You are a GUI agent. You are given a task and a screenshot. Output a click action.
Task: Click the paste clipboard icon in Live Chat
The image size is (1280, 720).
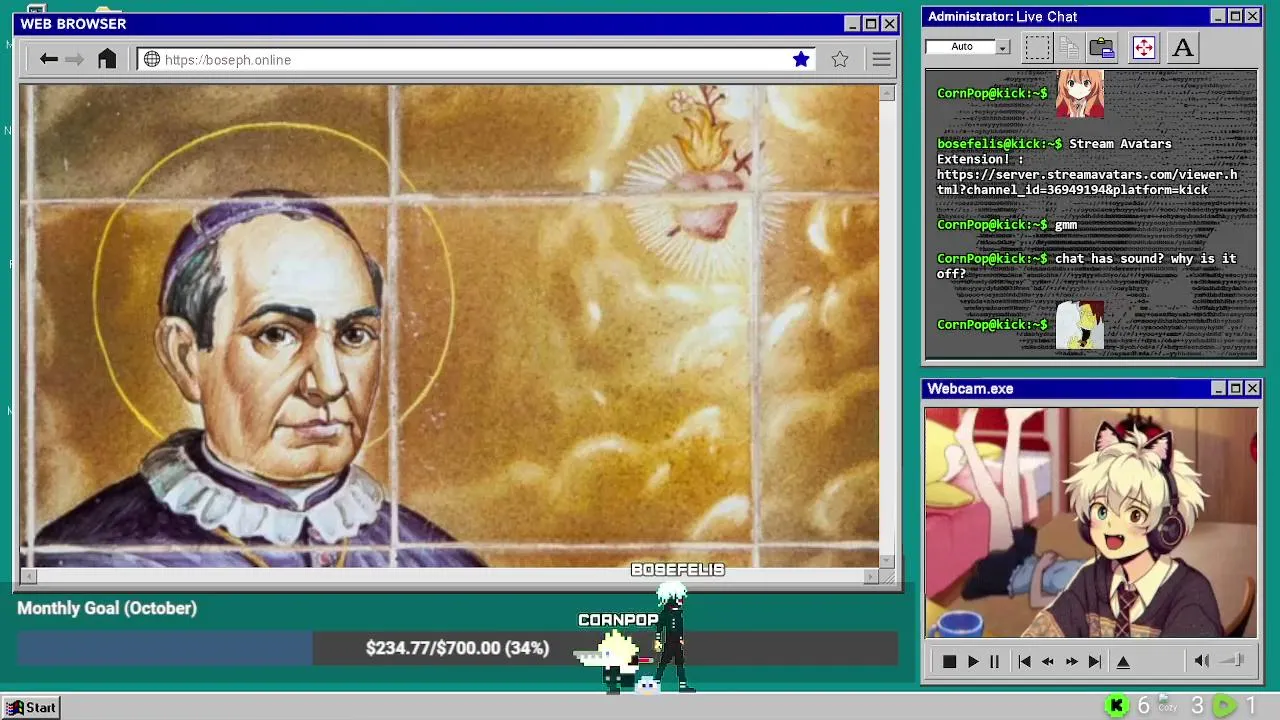click(x=1102, y=47)
